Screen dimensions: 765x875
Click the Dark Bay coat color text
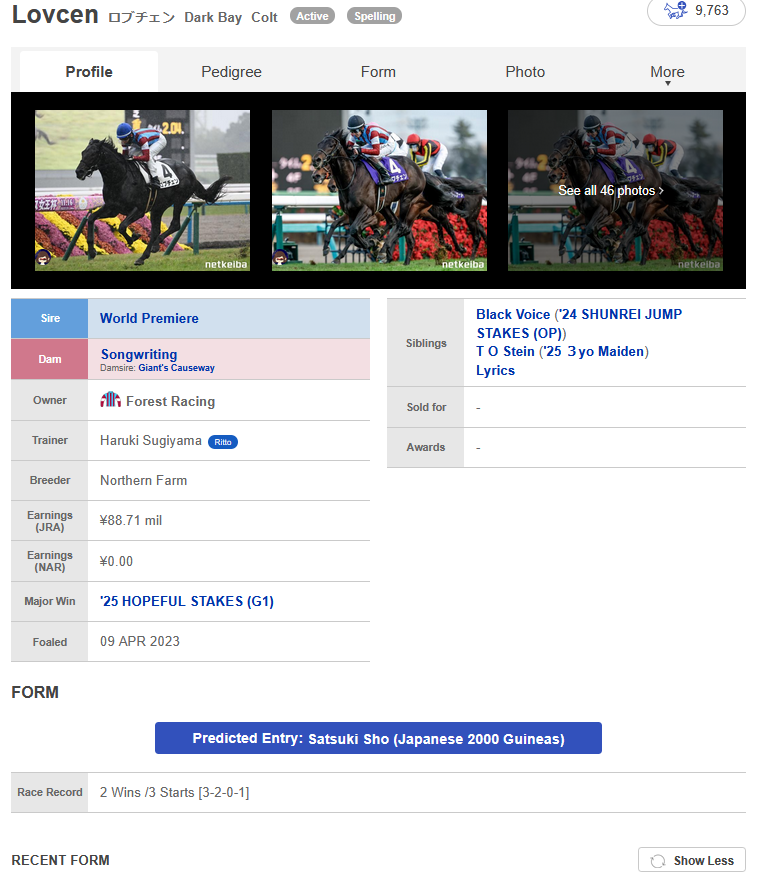click(x=213, y=17)
